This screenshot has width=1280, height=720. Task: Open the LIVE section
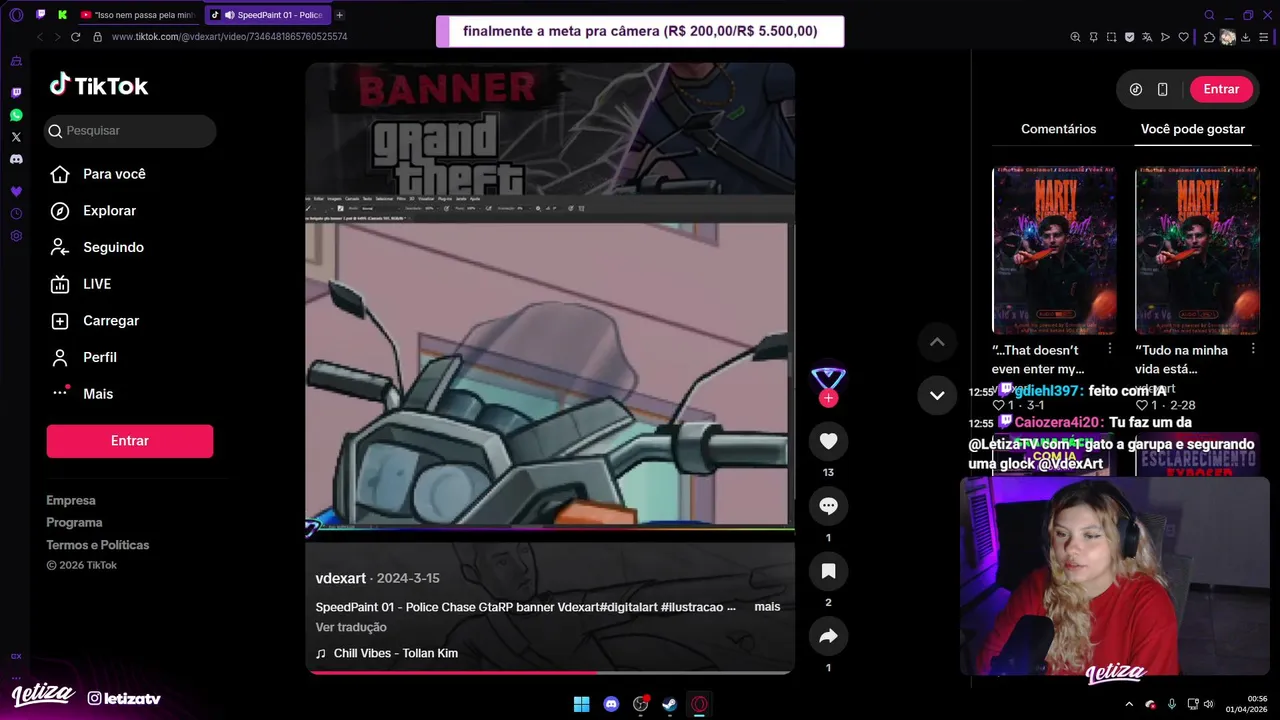click(x=81, y=284)
